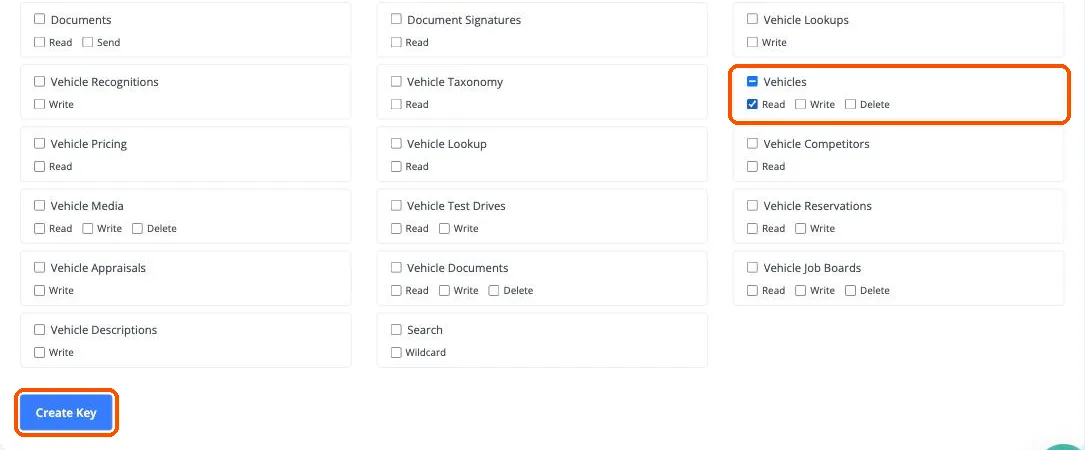Check the Vehicle Competitors group checkbox

pyautogui.click(x=752, y=144)
